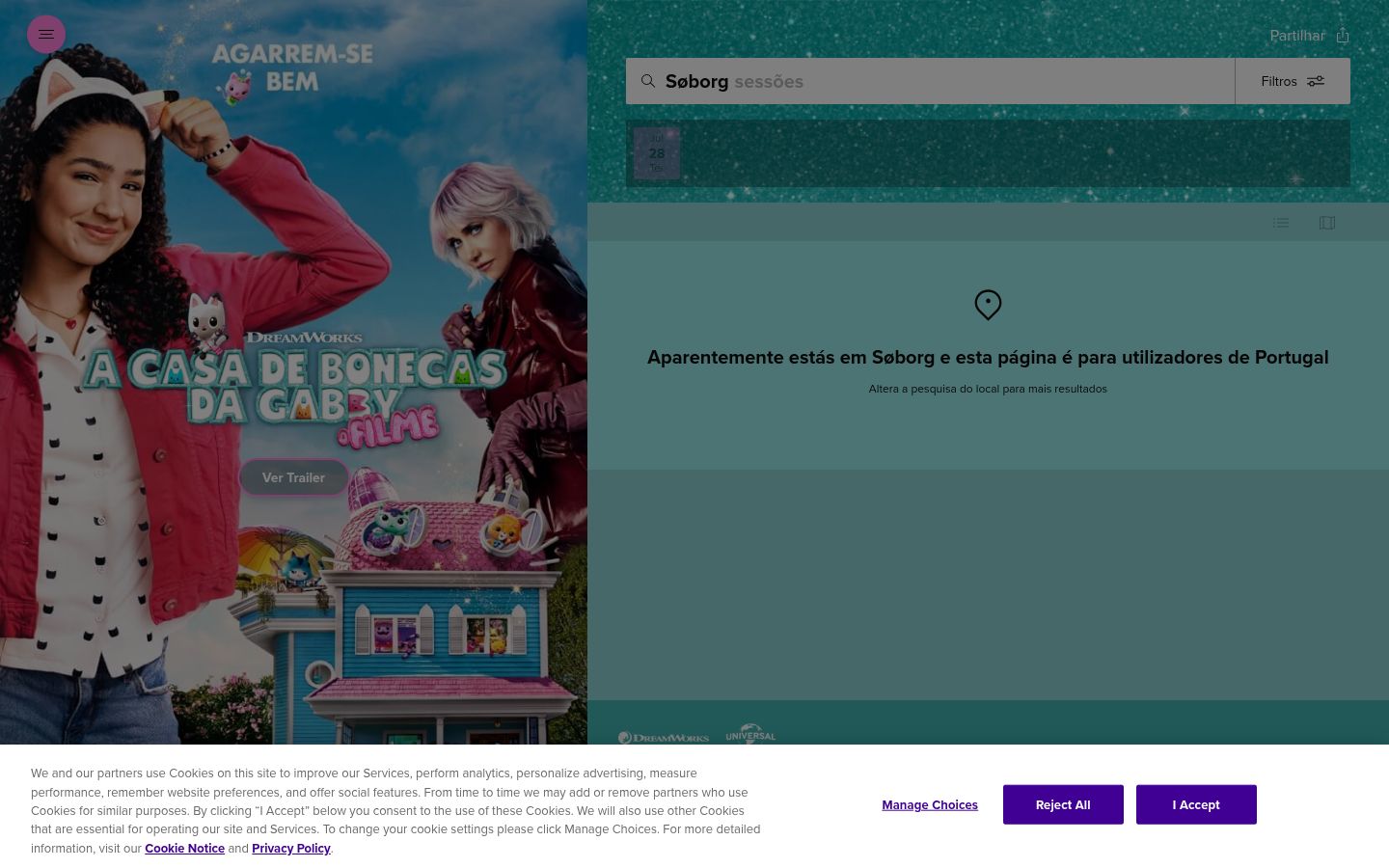Click the Universal logo in footer

pyautogui.click(x=750, y=734)
